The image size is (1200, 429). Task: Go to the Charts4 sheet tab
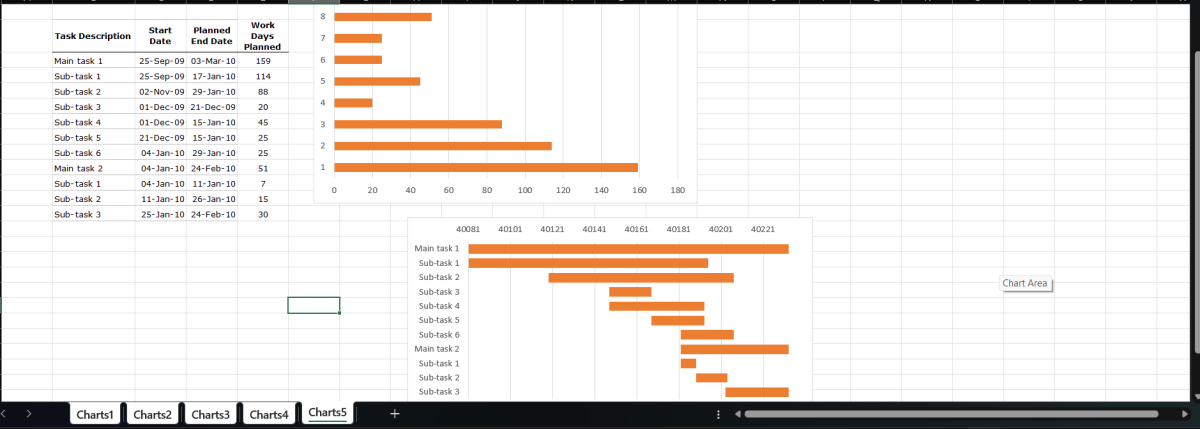[x=269, y=414]
